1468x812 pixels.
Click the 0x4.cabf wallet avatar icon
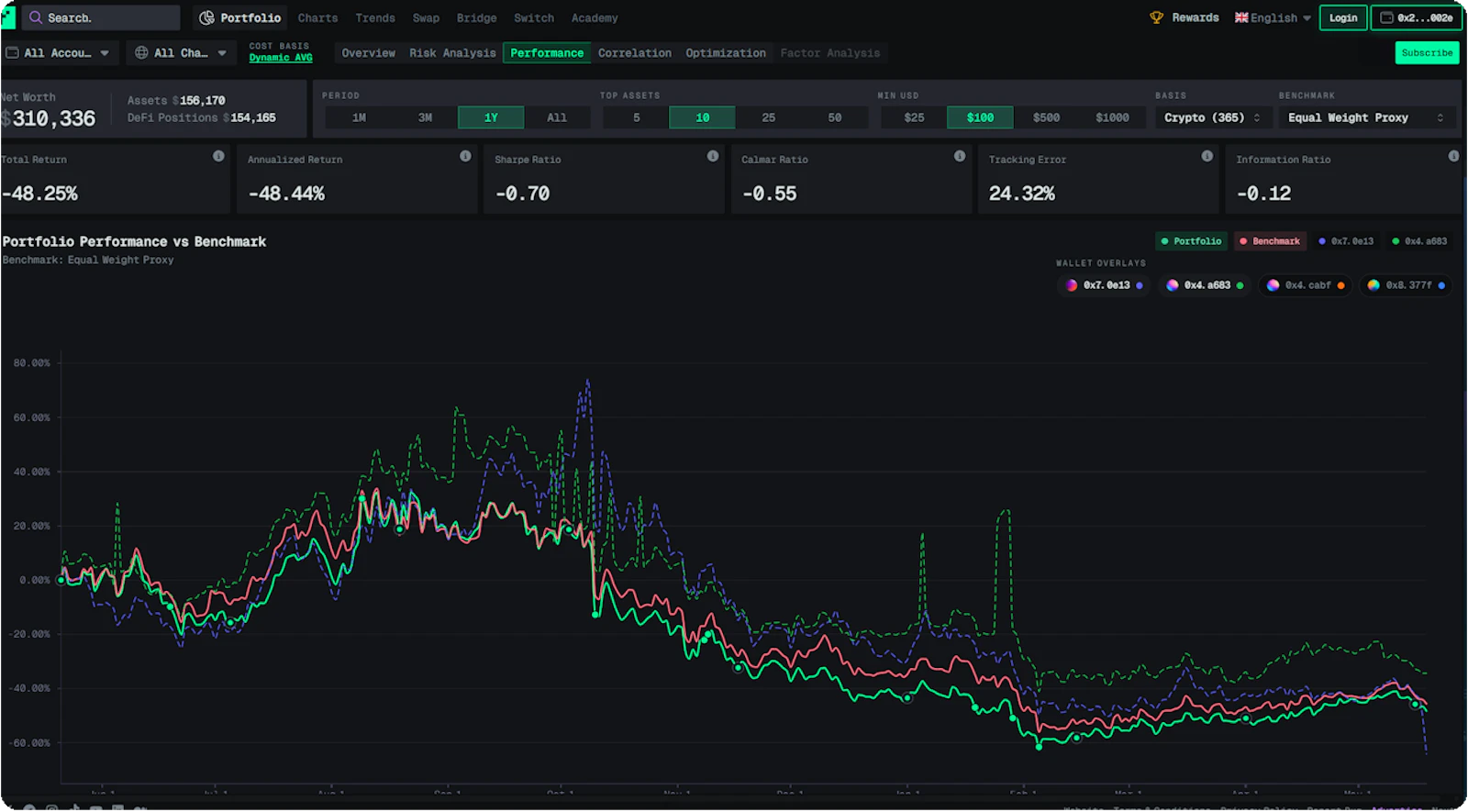tap(1273, 285)
